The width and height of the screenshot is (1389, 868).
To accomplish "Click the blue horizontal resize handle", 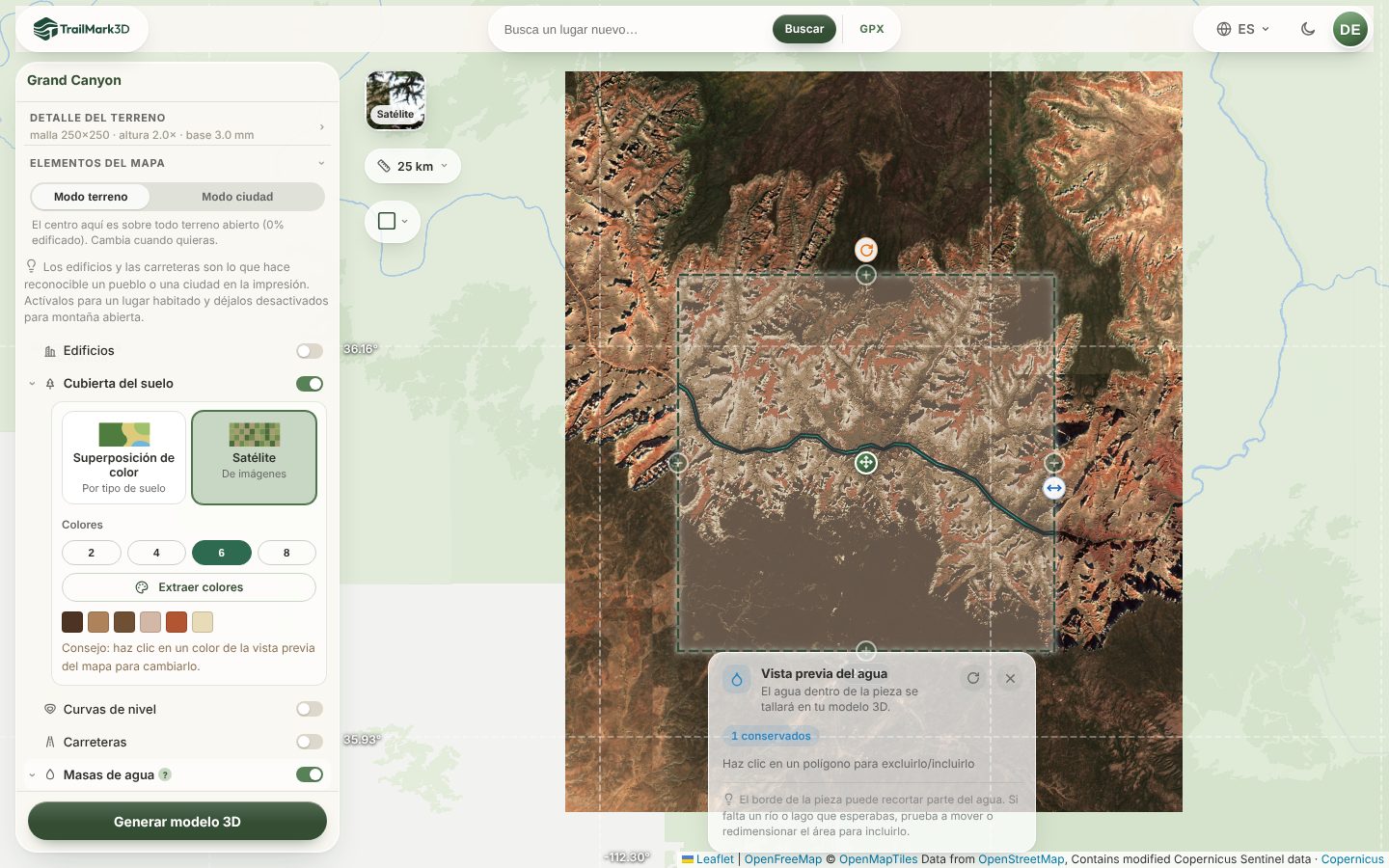I will point(1054,488).
